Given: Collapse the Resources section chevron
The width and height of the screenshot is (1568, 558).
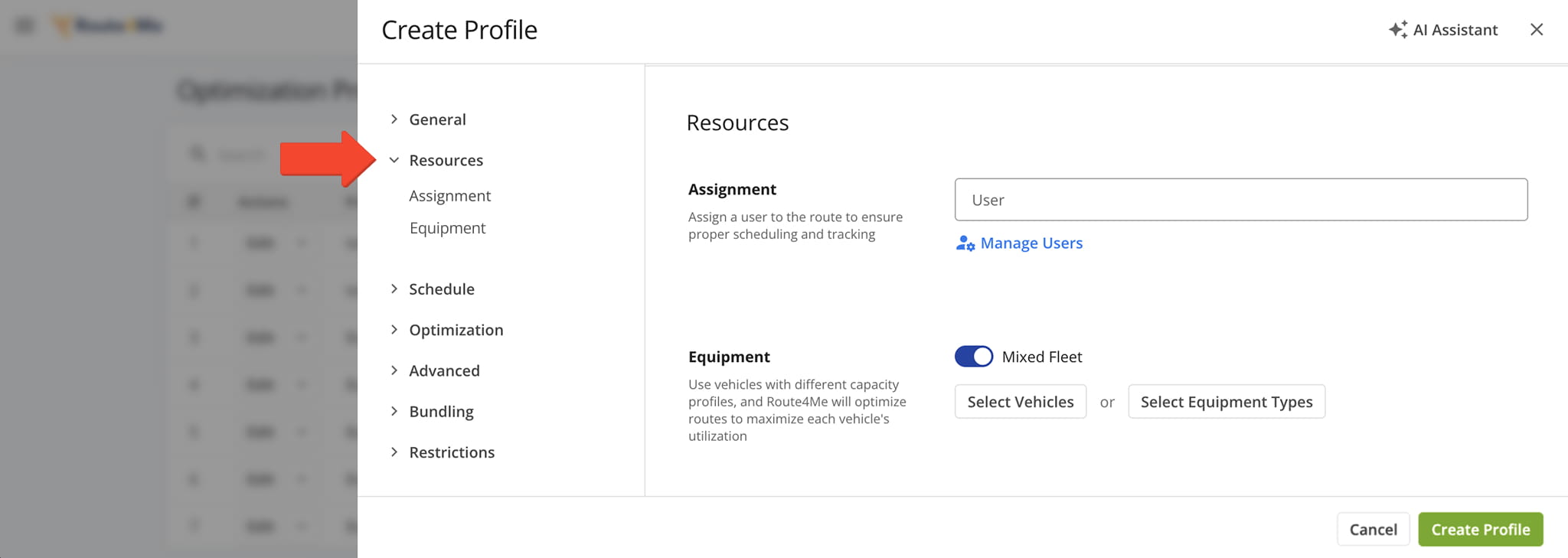Looking at the screenshot, I should 394,160.
